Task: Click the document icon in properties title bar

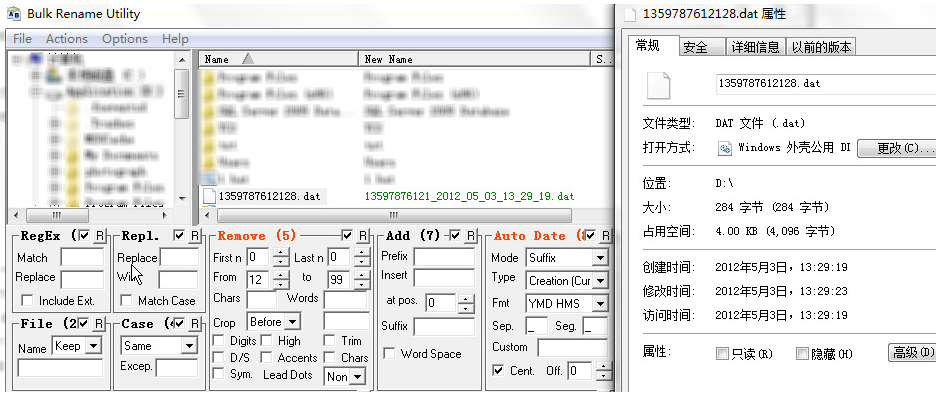Action: tap(631, 14)
